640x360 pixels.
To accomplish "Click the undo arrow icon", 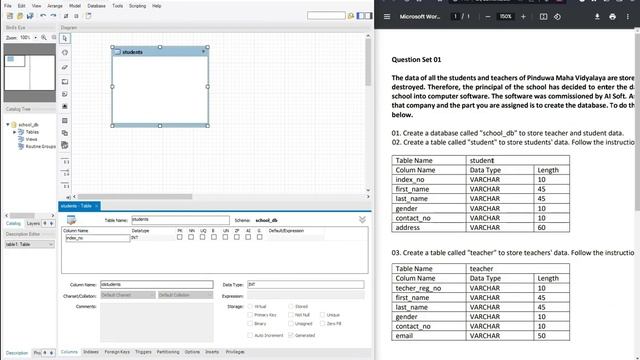I will click(x=43, y=16).
